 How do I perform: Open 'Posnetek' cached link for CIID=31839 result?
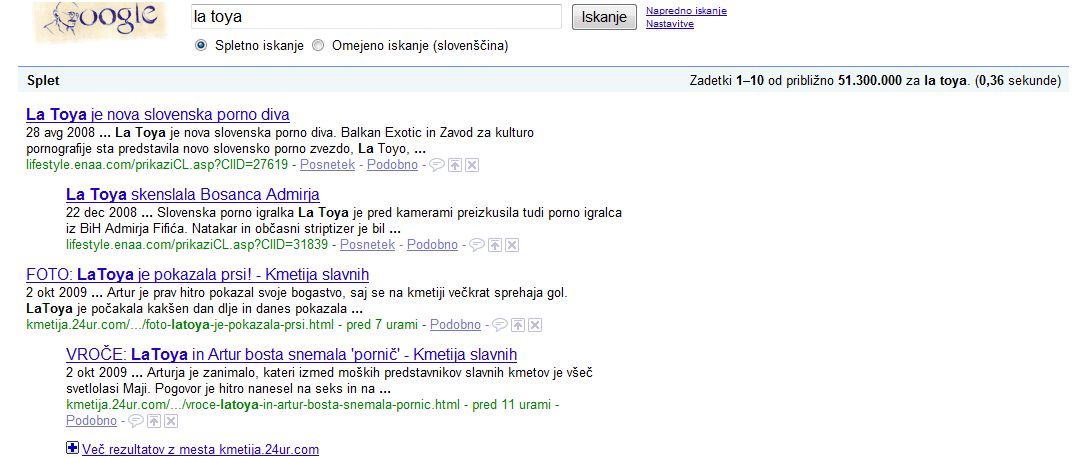(x=369, y=245)
